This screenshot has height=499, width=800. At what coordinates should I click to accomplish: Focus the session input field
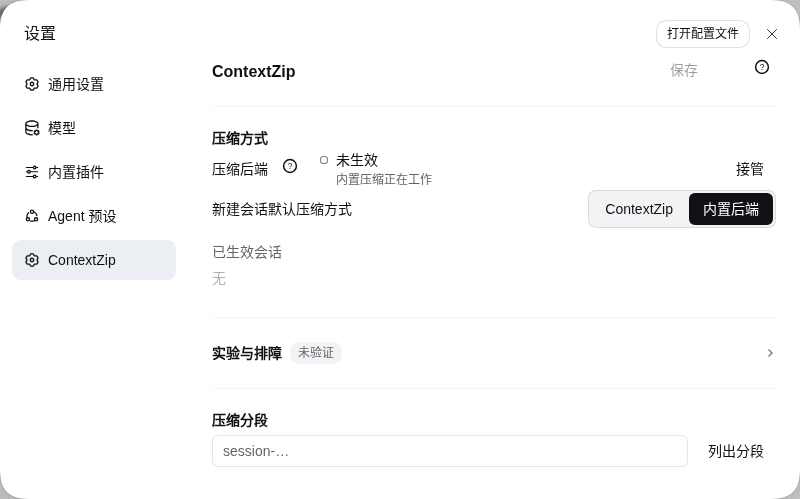point(450,451)
